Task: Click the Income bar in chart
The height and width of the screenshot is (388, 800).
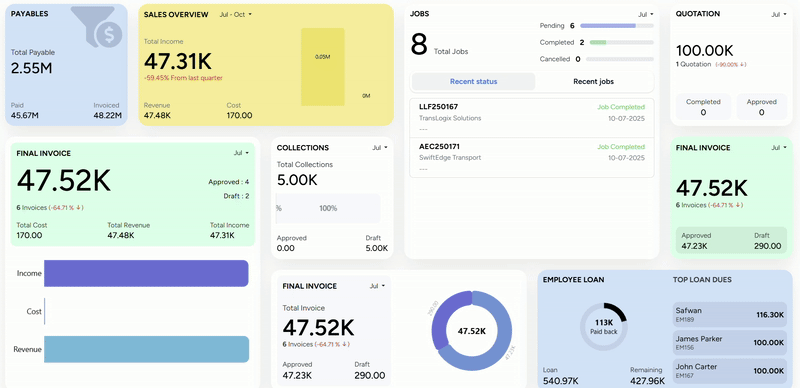Action: 146,274
